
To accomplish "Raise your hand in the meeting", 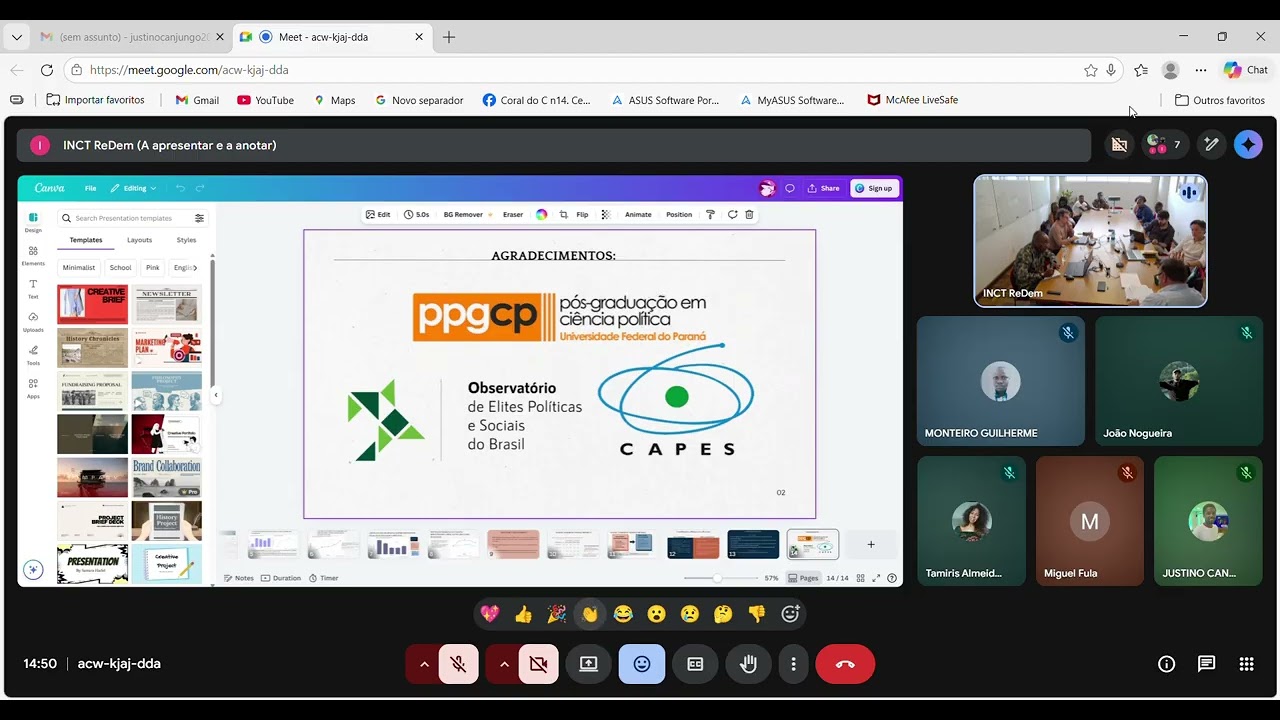I will tap(748, 664).
